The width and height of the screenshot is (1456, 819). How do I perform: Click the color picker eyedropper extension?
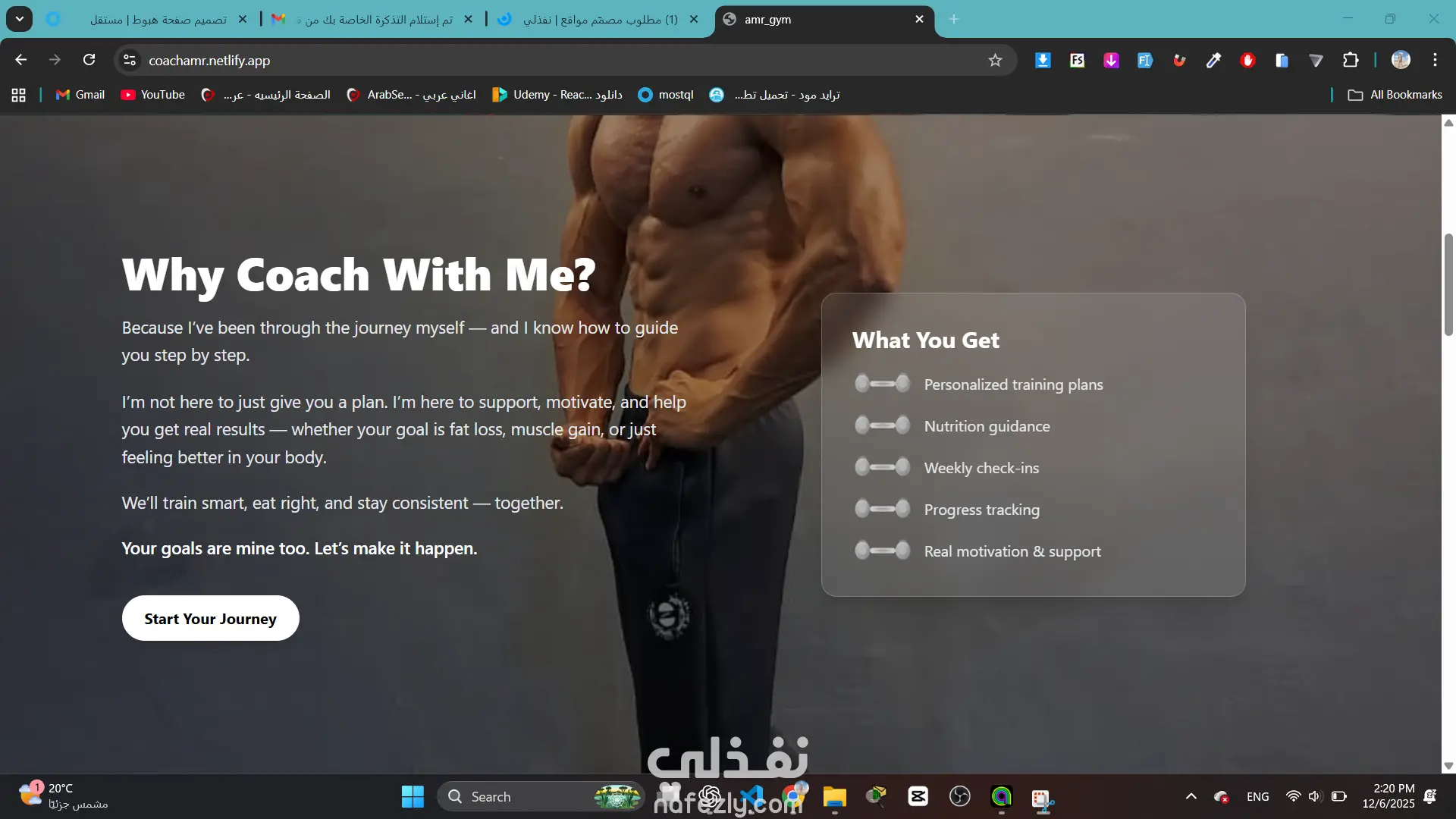tap(1213, 60)
